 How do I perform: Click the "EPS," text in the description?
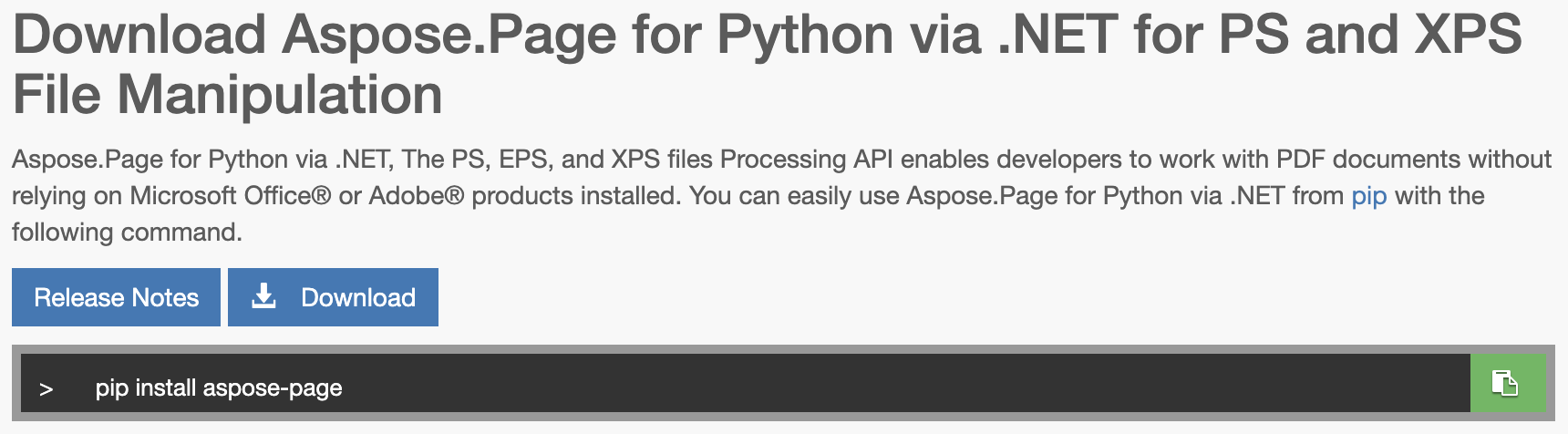point(523,160)
